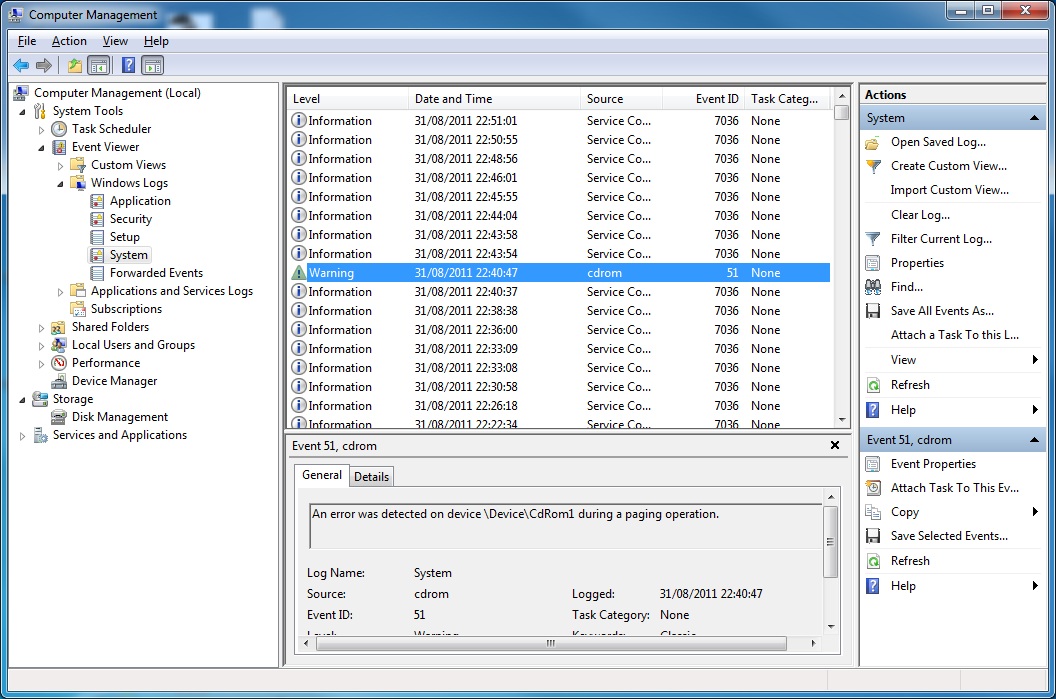The image size is (1056, 699).
Task: Switch to the Details tab
Action: (x=371, y=476)
